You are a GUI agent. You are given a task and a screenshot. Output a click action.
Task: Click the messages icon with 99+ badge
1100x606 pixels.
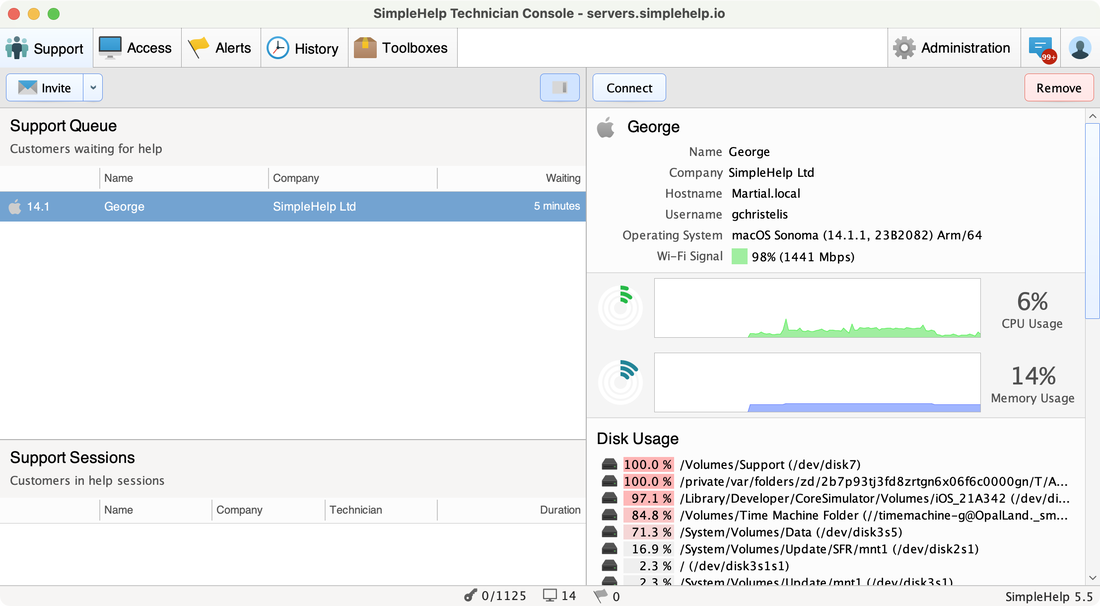pos(1041,48)
